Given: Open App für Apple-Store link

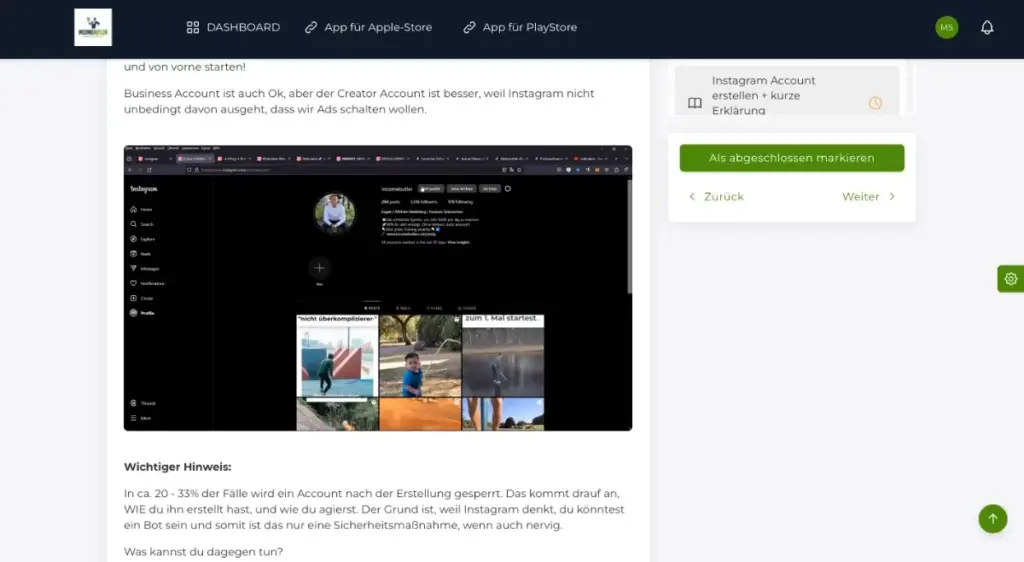Looking at the screenshot, I should click(378, 28).
